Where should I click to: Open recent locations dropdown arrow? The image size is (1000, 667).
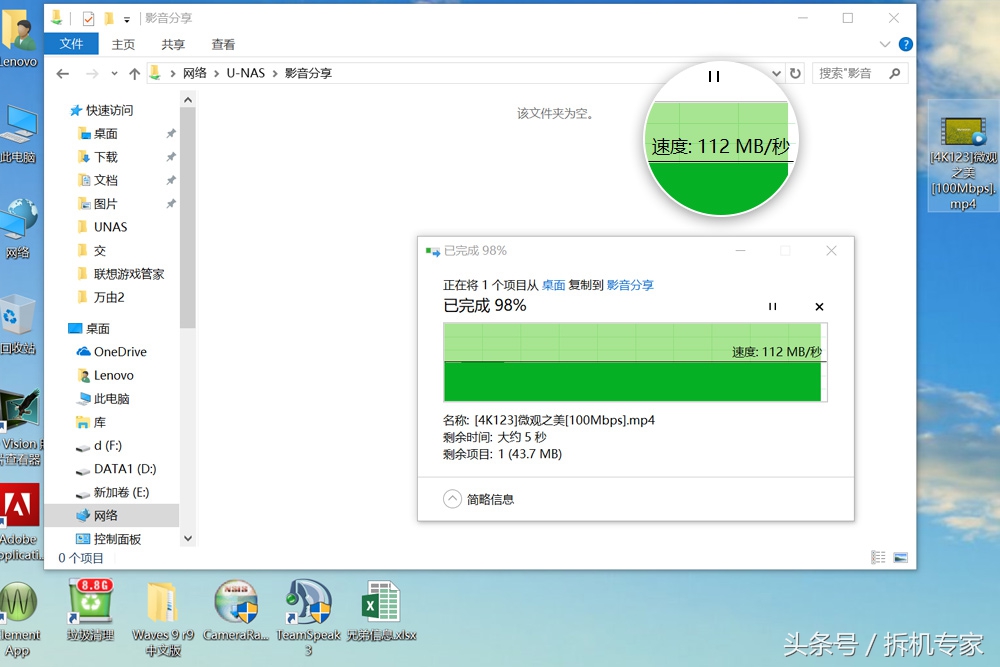114,73
